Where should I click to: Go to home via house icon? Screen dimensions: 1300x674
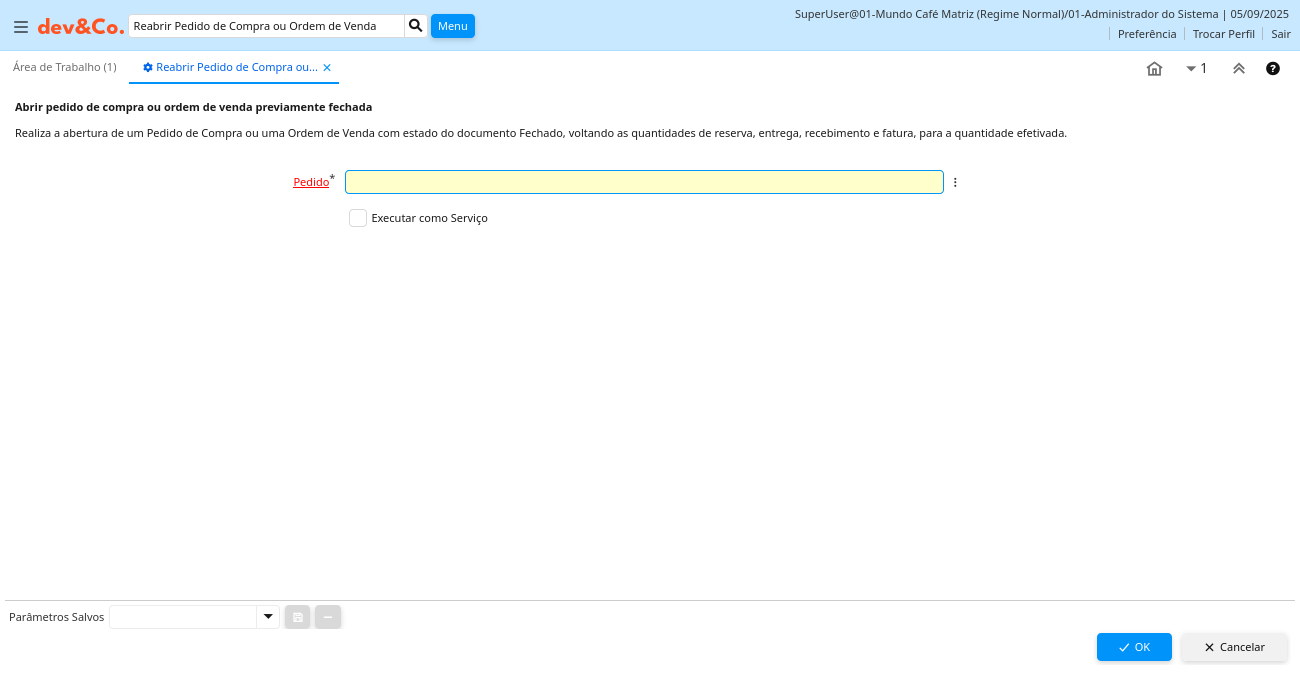[1154, 69]
